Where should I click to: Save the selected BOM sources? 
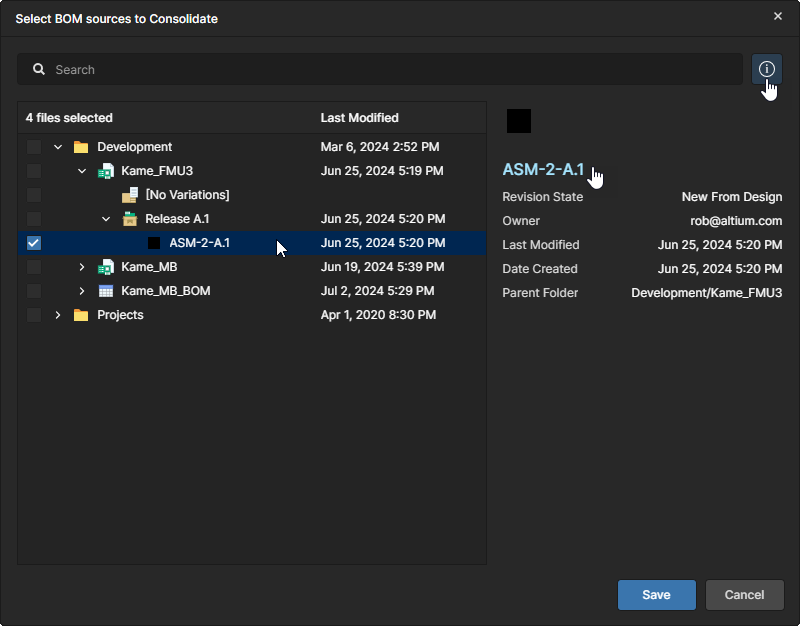click(656, 595)
